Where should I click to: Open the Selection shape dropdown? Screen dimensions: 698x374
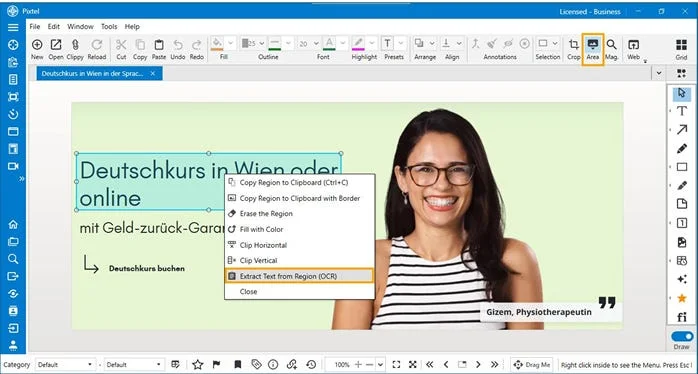555,43
